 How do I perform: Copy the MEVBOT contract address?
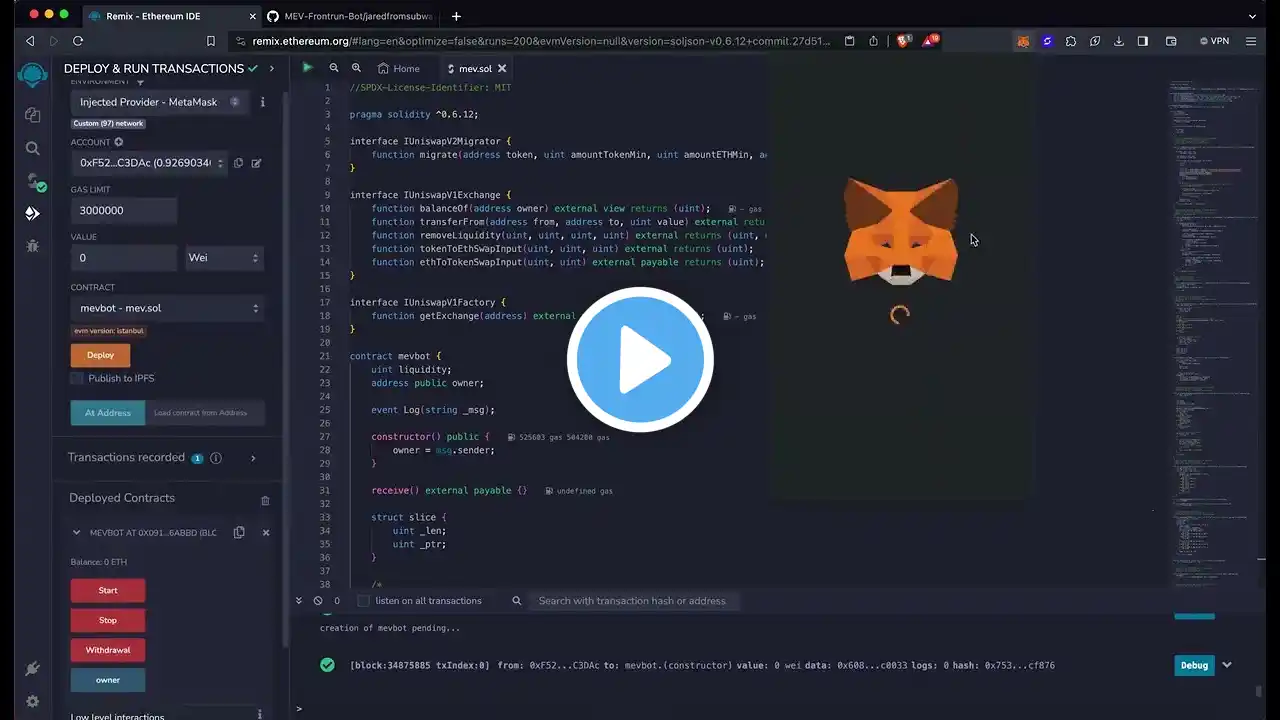click(x=239, y=532)
